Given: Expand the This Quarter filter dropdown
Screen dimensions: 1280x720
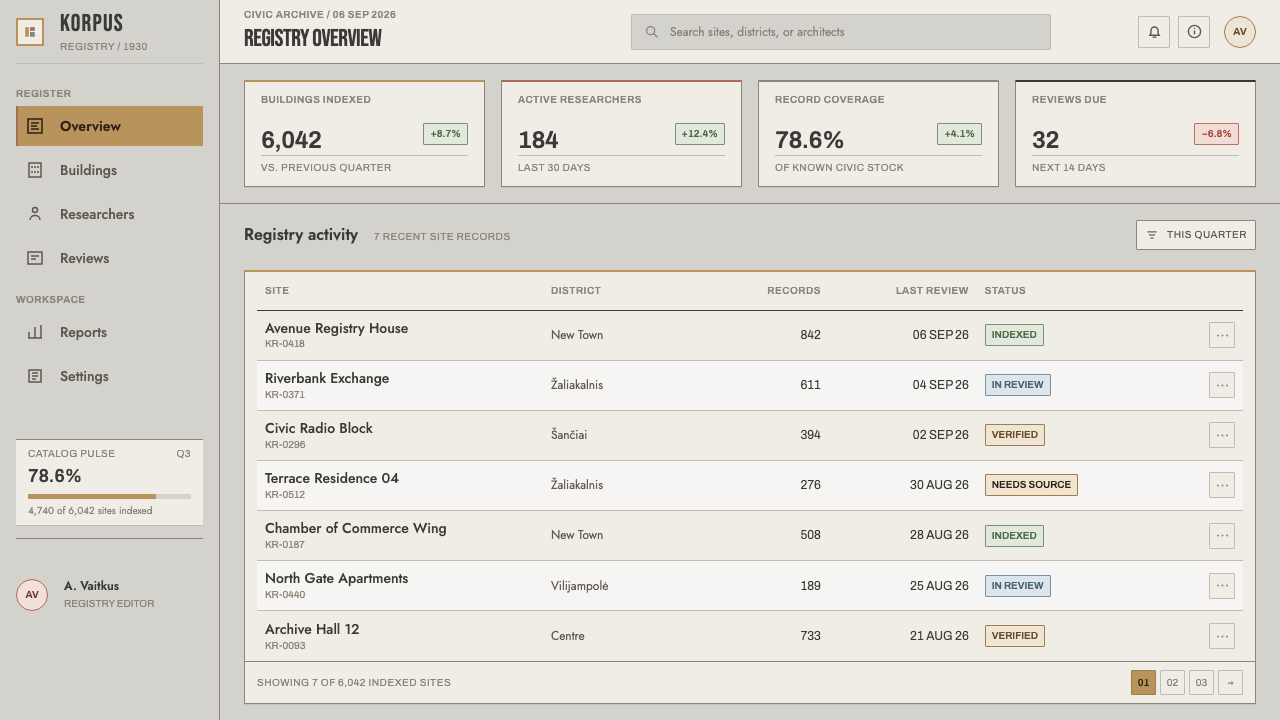Looking at the screenshot, I should 1196,235.
